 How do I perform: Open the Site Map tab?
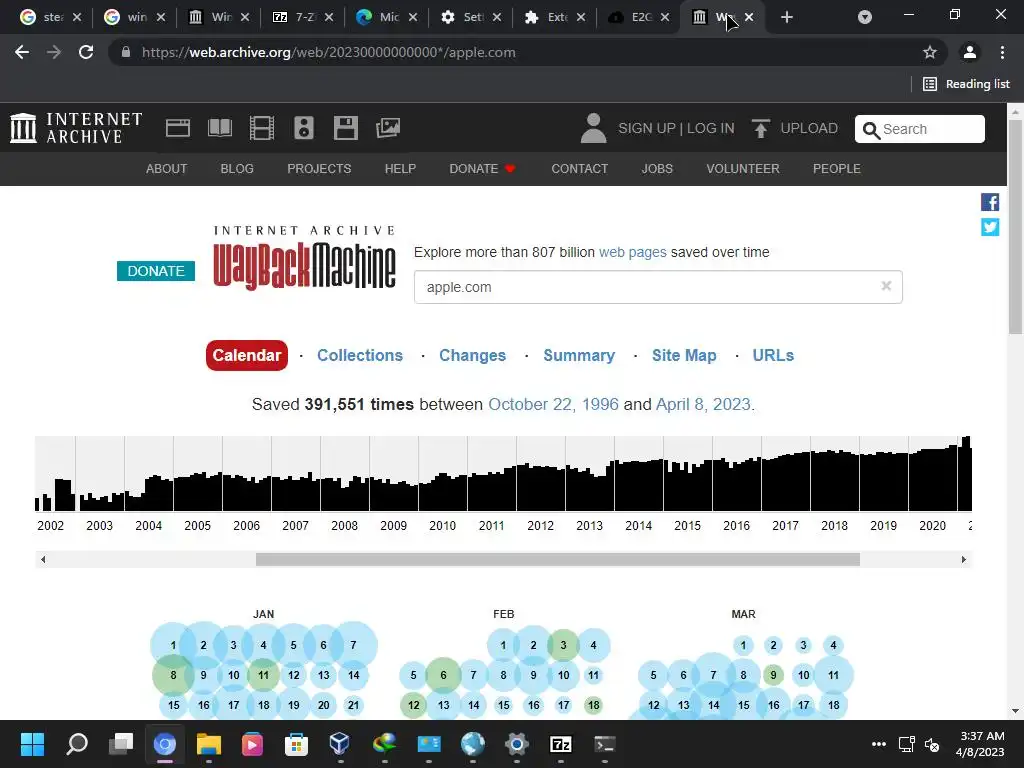tap(684, 355)
